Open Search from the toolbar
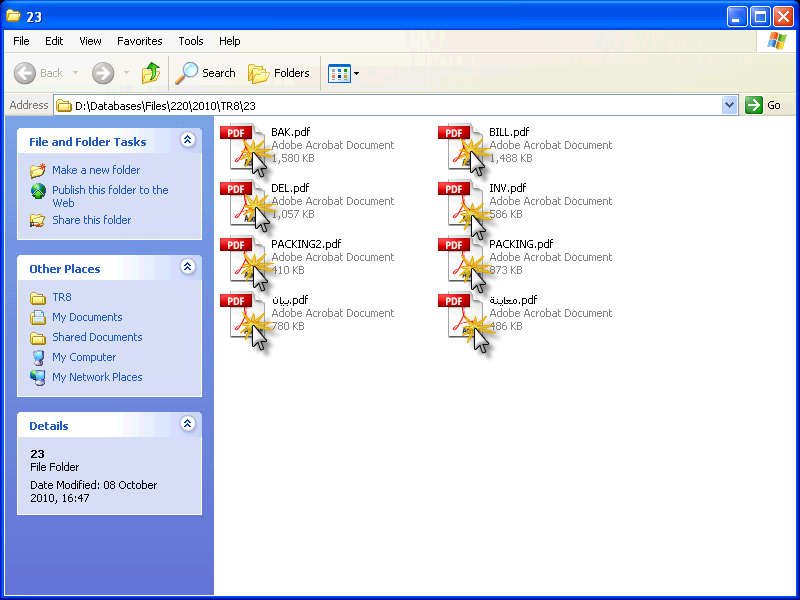800x600 pixels. (206, 73)
